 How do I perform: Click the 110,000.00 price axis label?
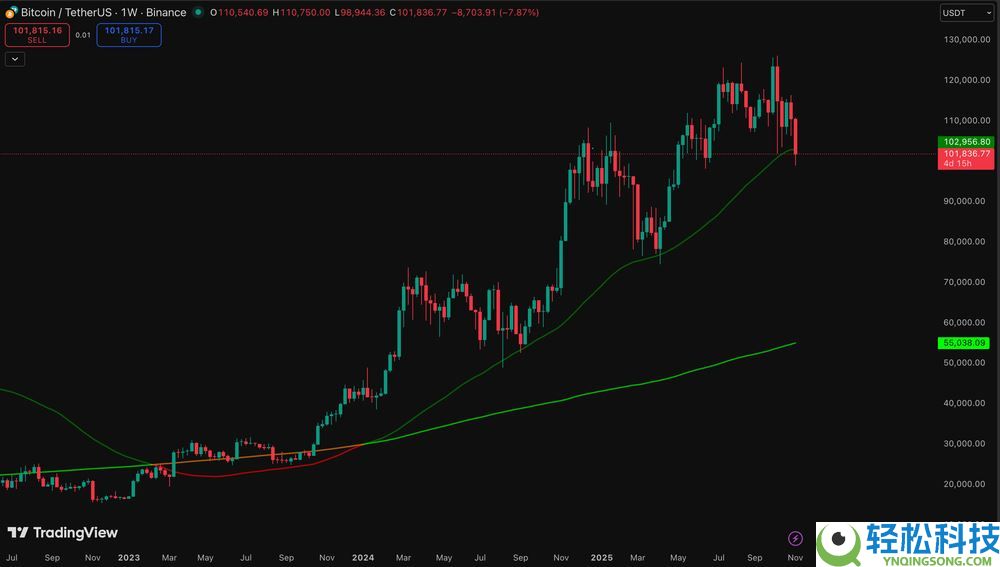(967, 120)
